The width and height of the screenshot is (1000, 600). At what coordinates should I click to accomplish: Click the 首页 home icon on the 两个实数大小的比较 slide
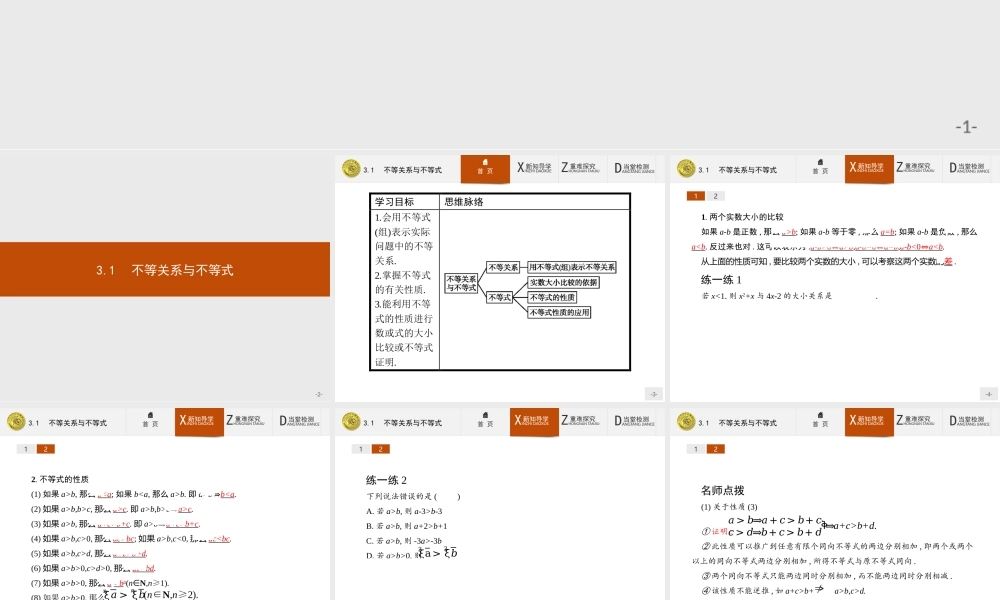819,167
